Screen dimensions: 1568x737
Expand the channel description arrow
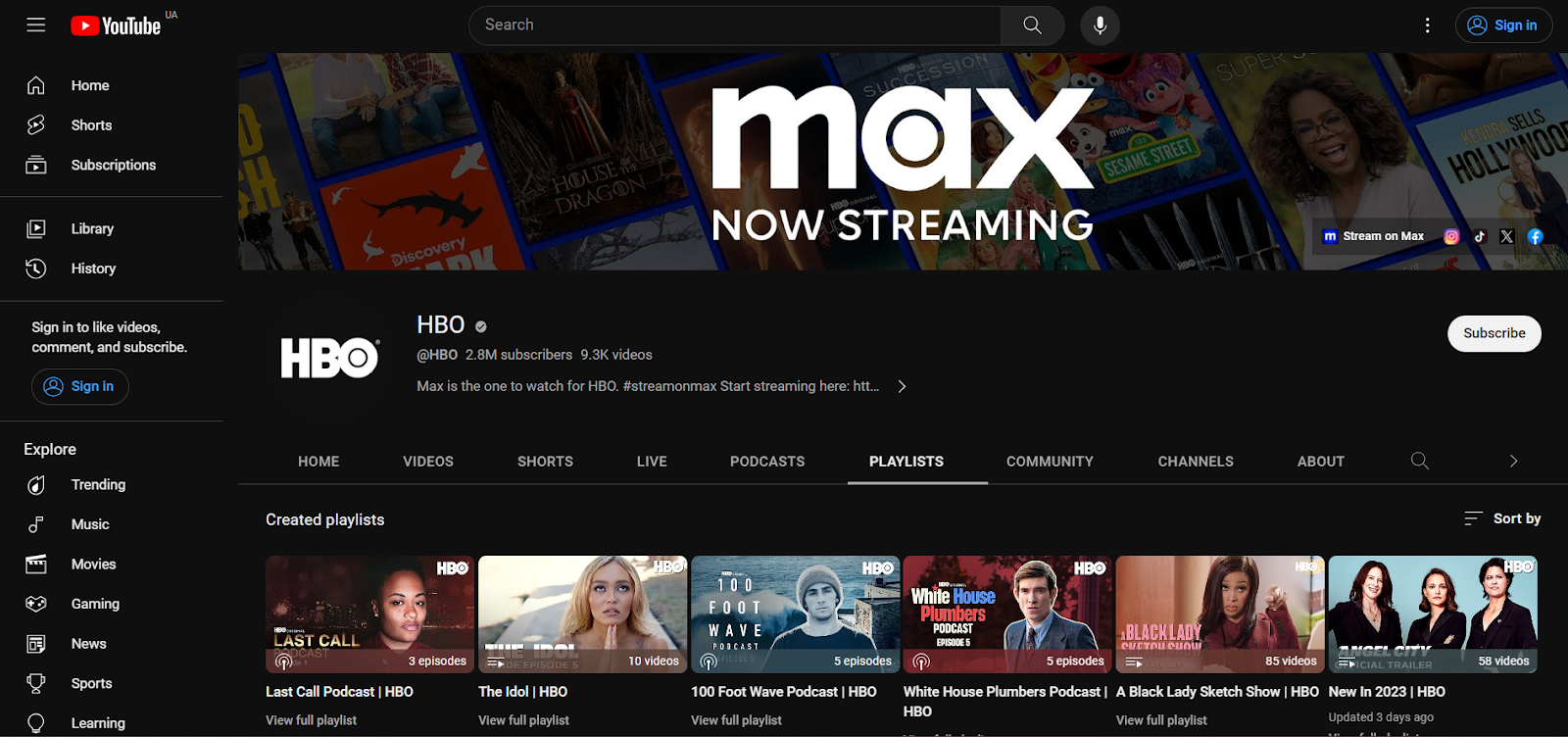[902, 386]
